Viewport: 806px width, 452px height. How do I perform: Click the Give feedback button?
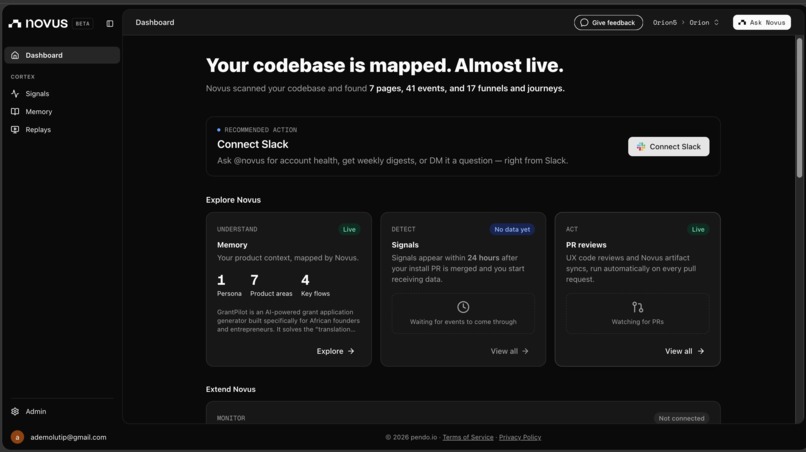(x=608, y=23)
